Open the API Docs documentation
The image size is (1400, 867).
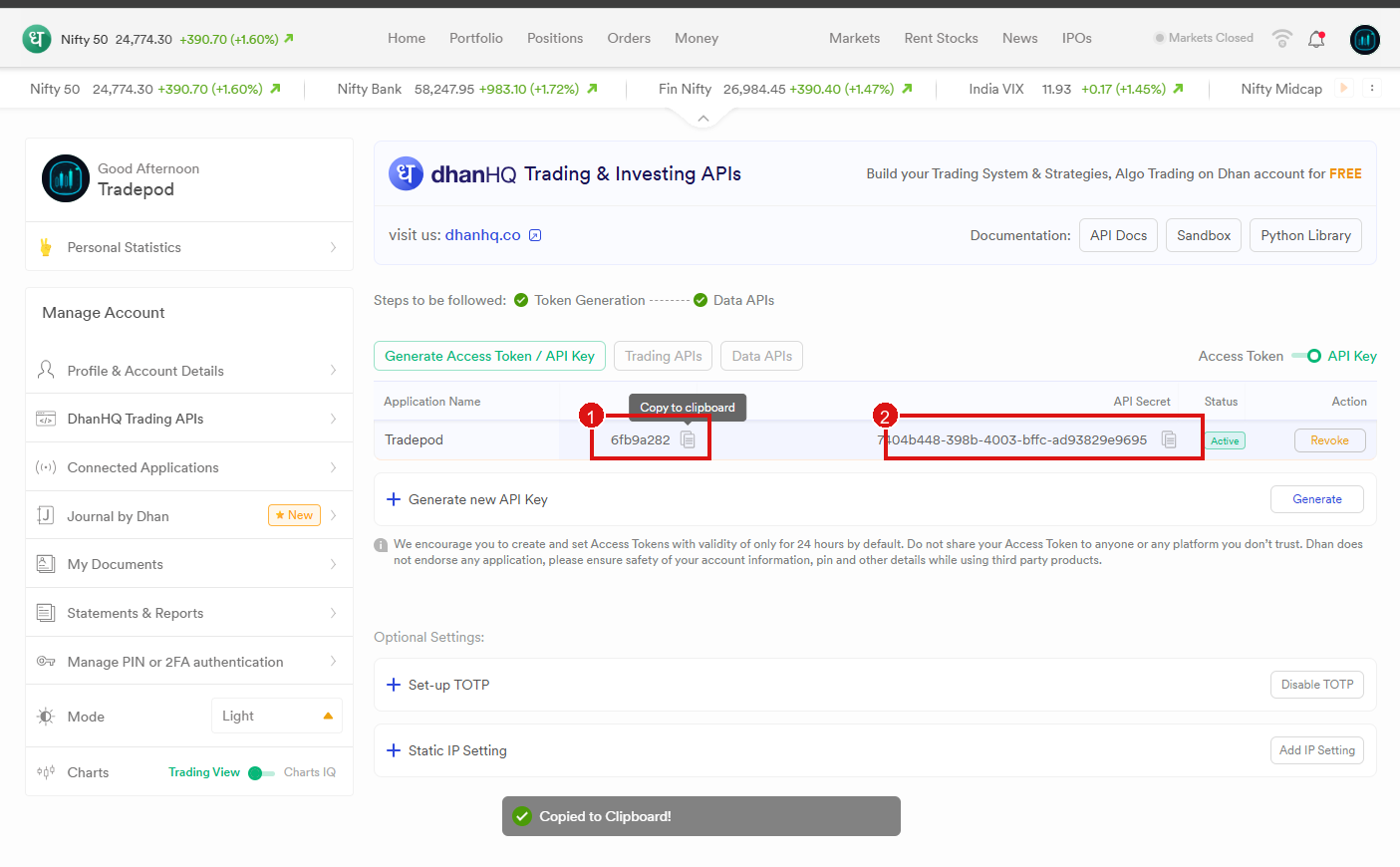(x=1118, y=235)
